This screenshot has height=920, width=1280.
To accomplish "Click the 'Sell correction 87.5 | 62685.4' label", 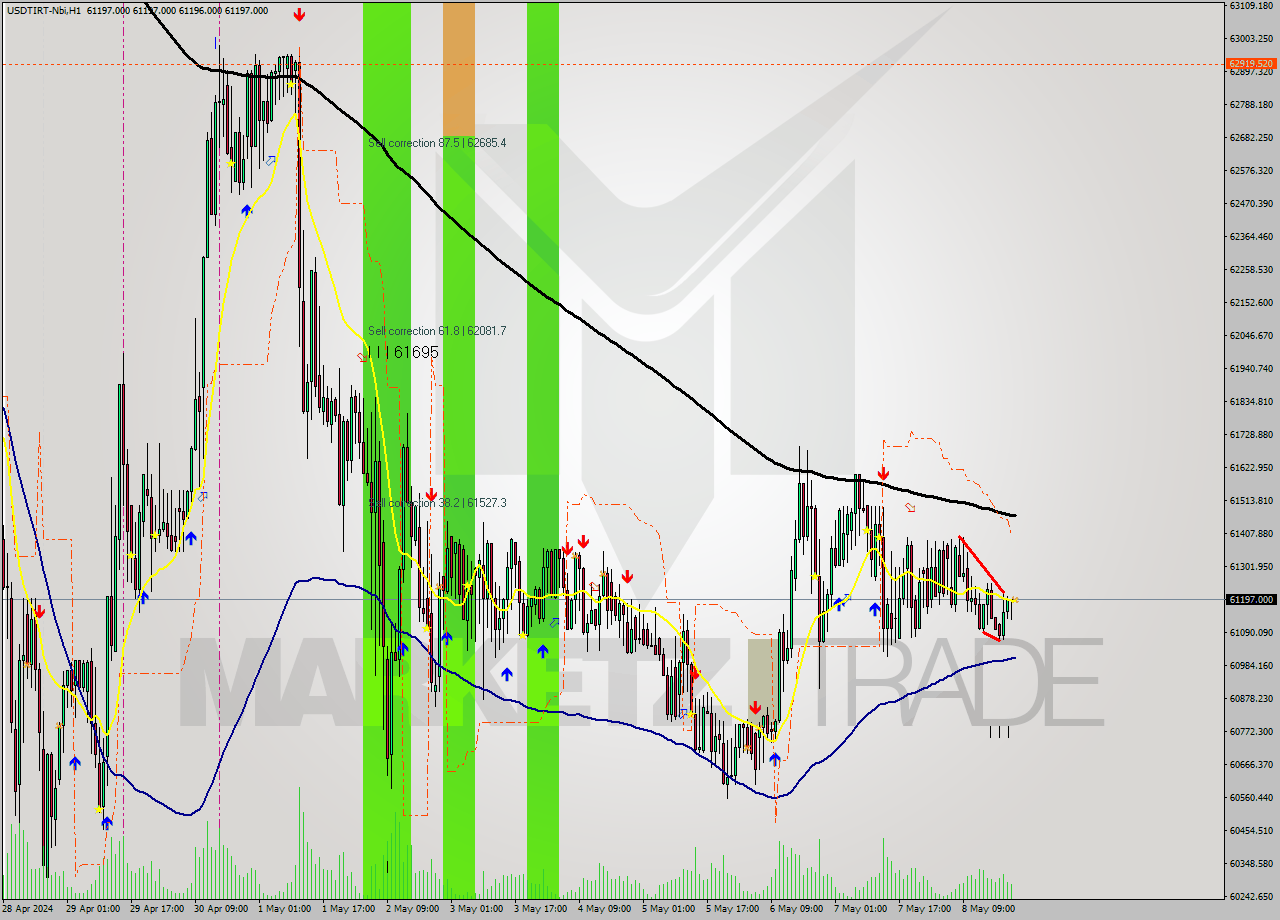I will pos(437,143).
